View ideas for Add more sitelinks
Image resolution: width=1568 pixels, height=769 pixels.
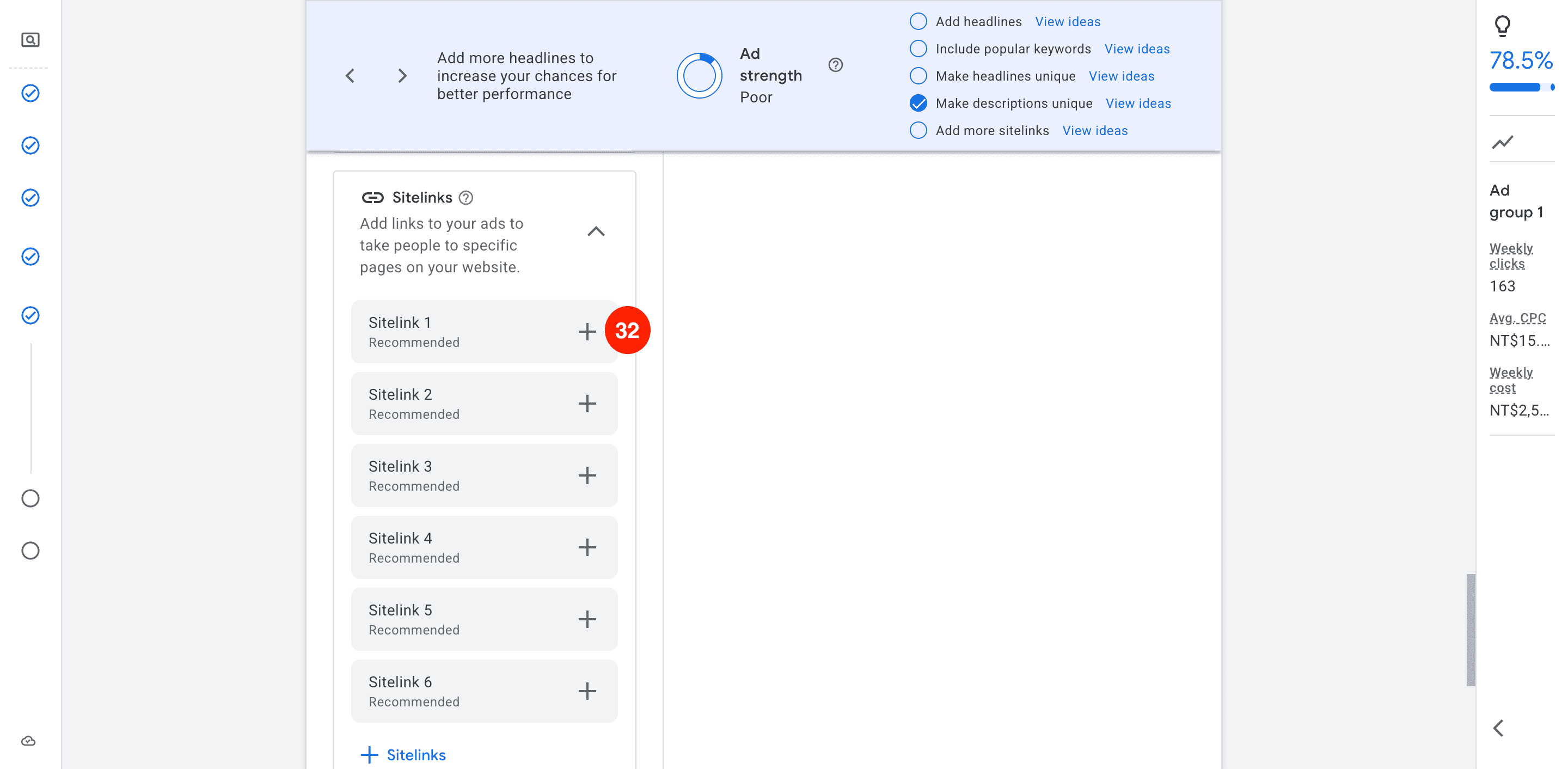pos(1095,130)
